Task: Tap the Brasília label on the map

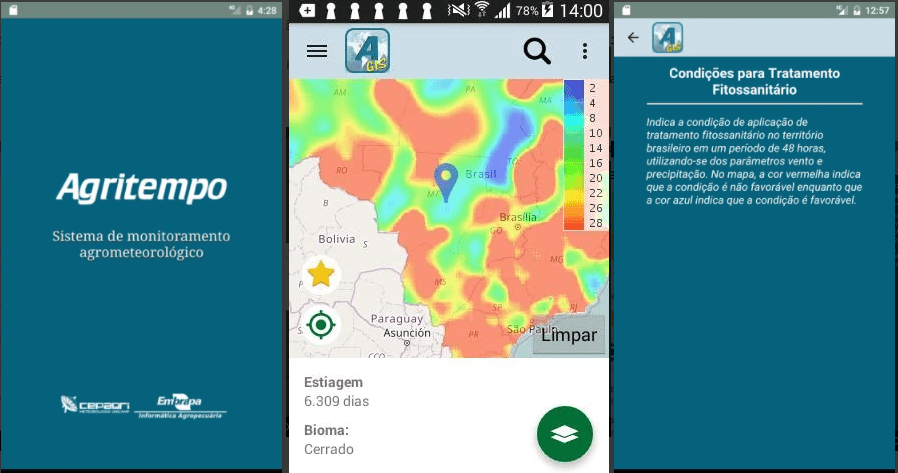Action: [x=519, y=217]
